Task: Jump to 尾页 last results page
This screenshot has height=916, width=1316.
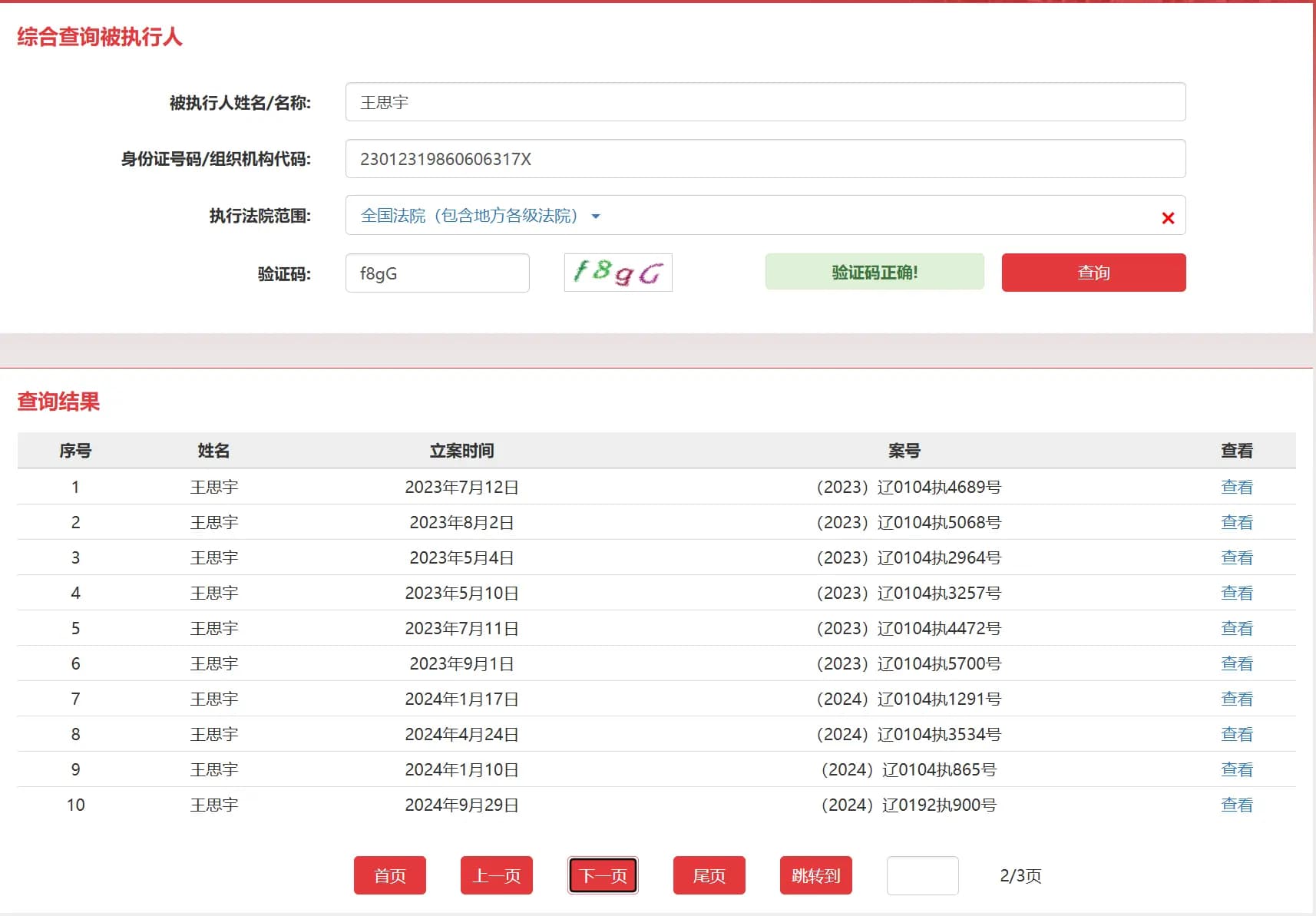Action: click(x=709, y=875)
